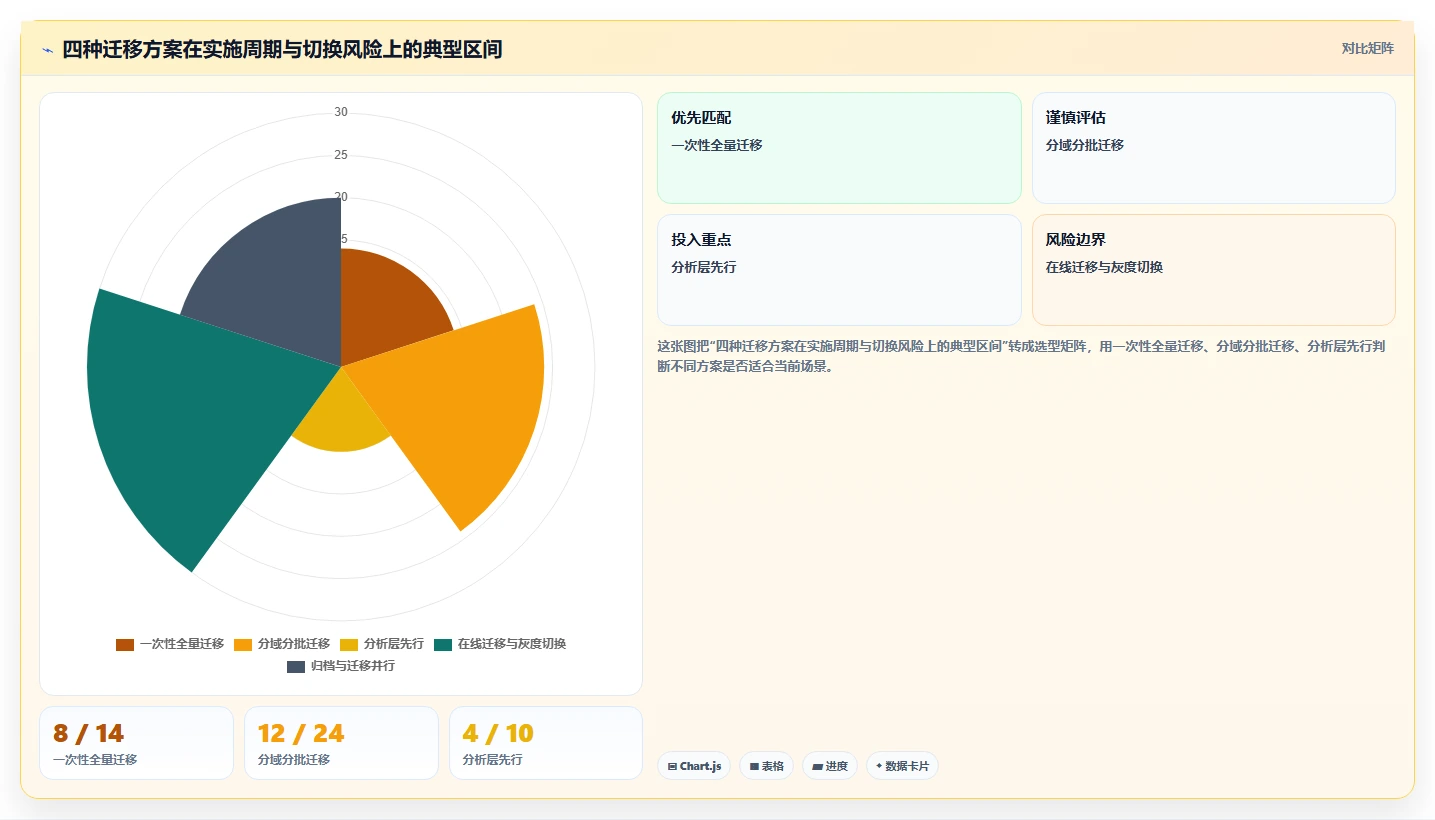The height and width of the screenshot is (820, 1435).
Task: Click the 进度 tag
Action: point(830,766)
